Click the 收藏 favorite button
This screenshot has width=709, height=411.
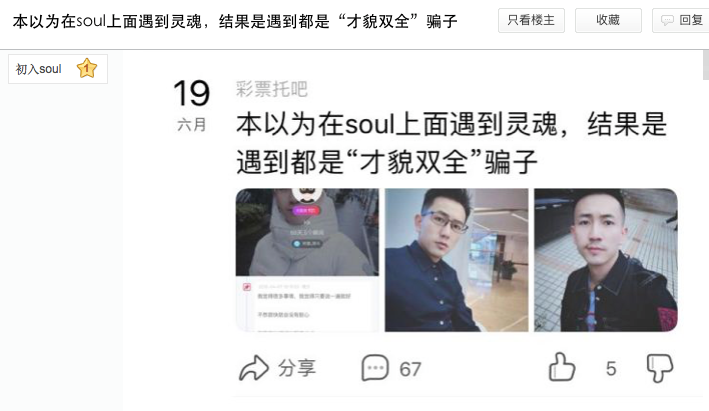[608, 20]
